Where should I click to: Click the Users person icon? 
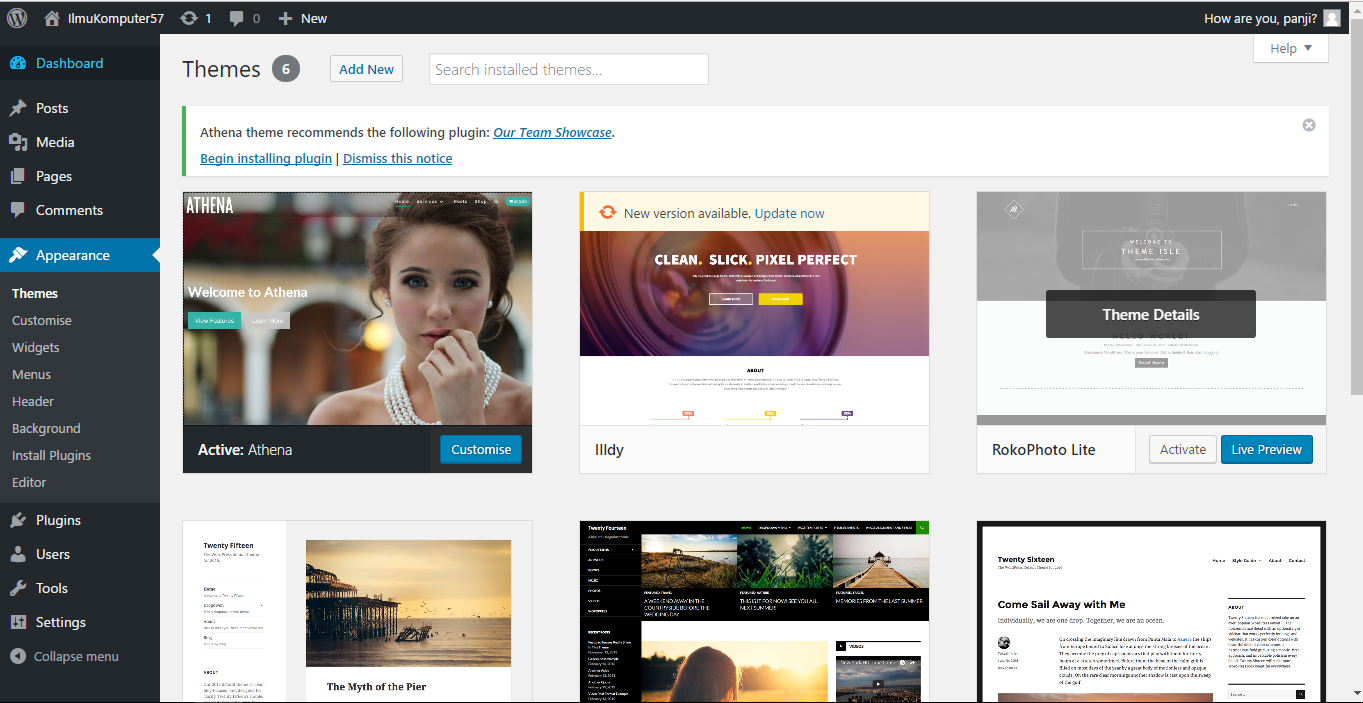coord(18,554)
